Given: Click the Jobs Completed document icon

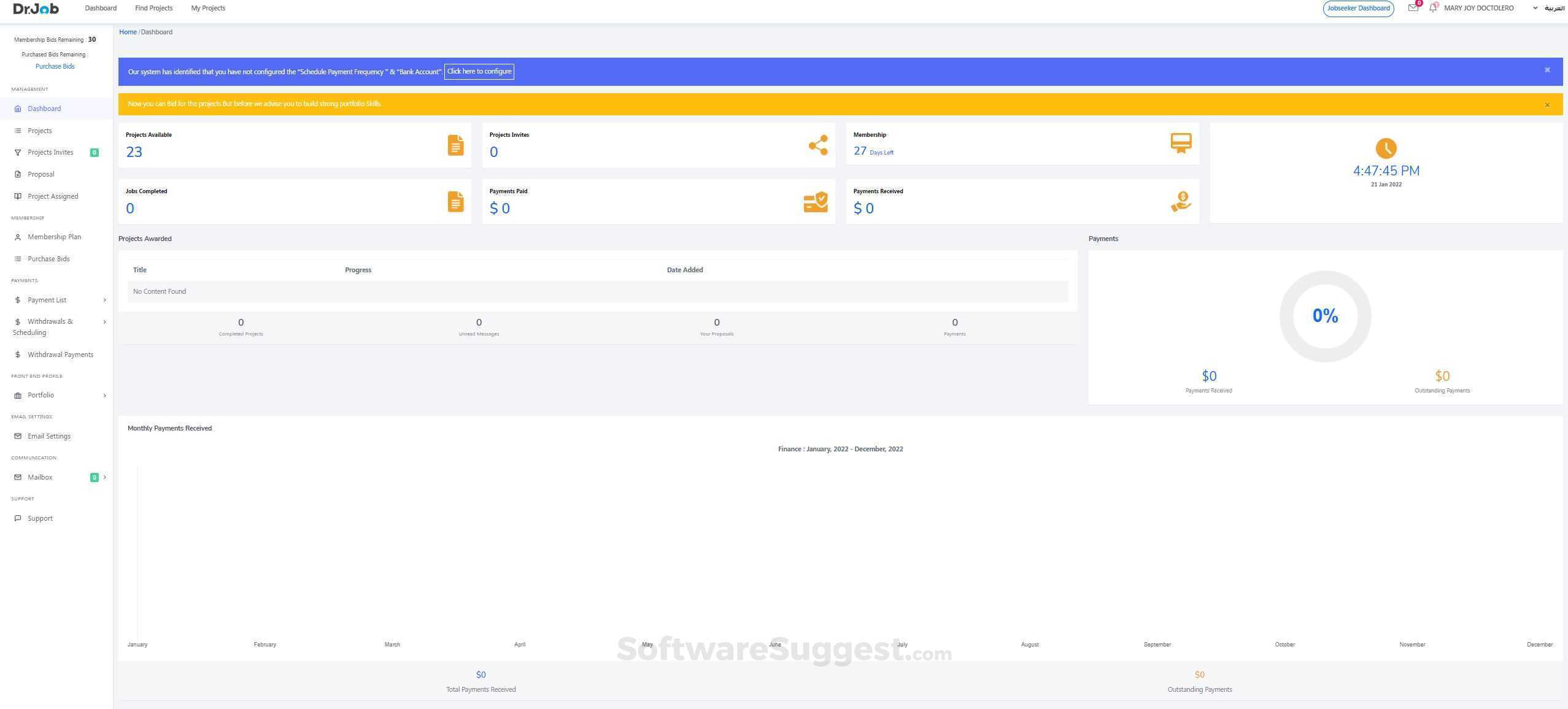Looking at the screenshot, I should [x=455, y=202].
